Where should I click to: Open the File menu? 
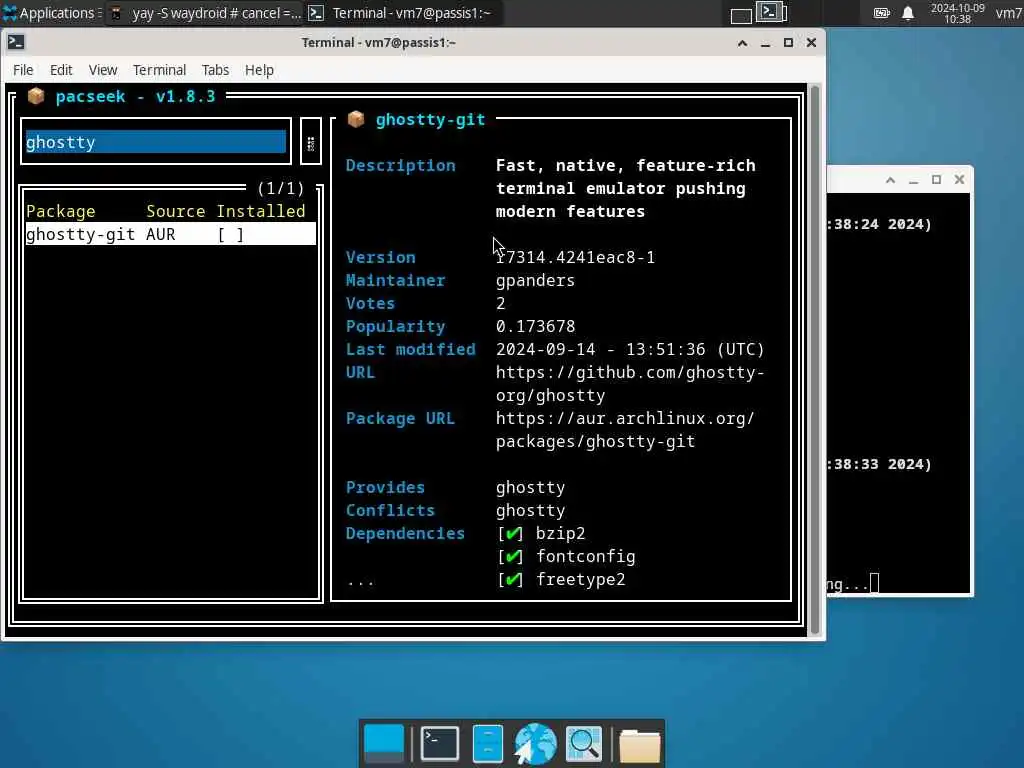(x=23, y=70)
